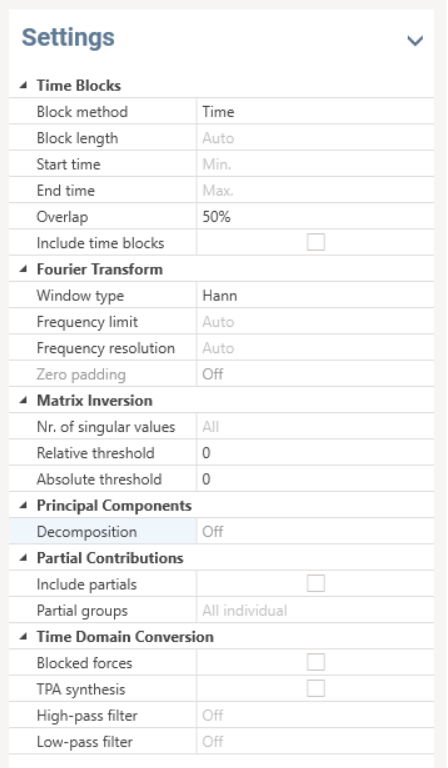Viewport: 448px width, 768px height.
Task: Collapse the Principal Components section triangle
Action: point(23,505)
